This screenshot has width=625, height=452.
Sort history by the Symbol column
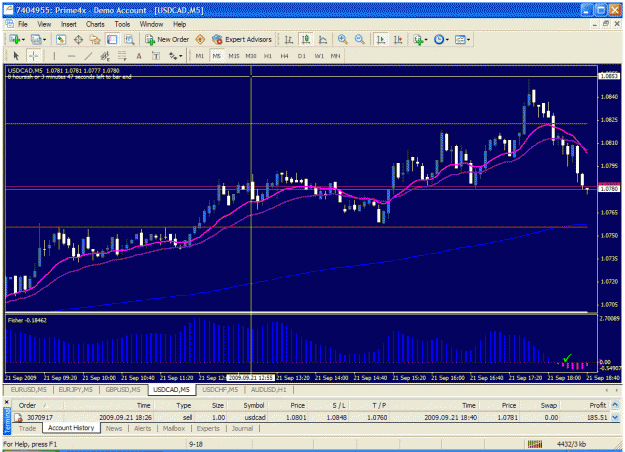[246, 405]
